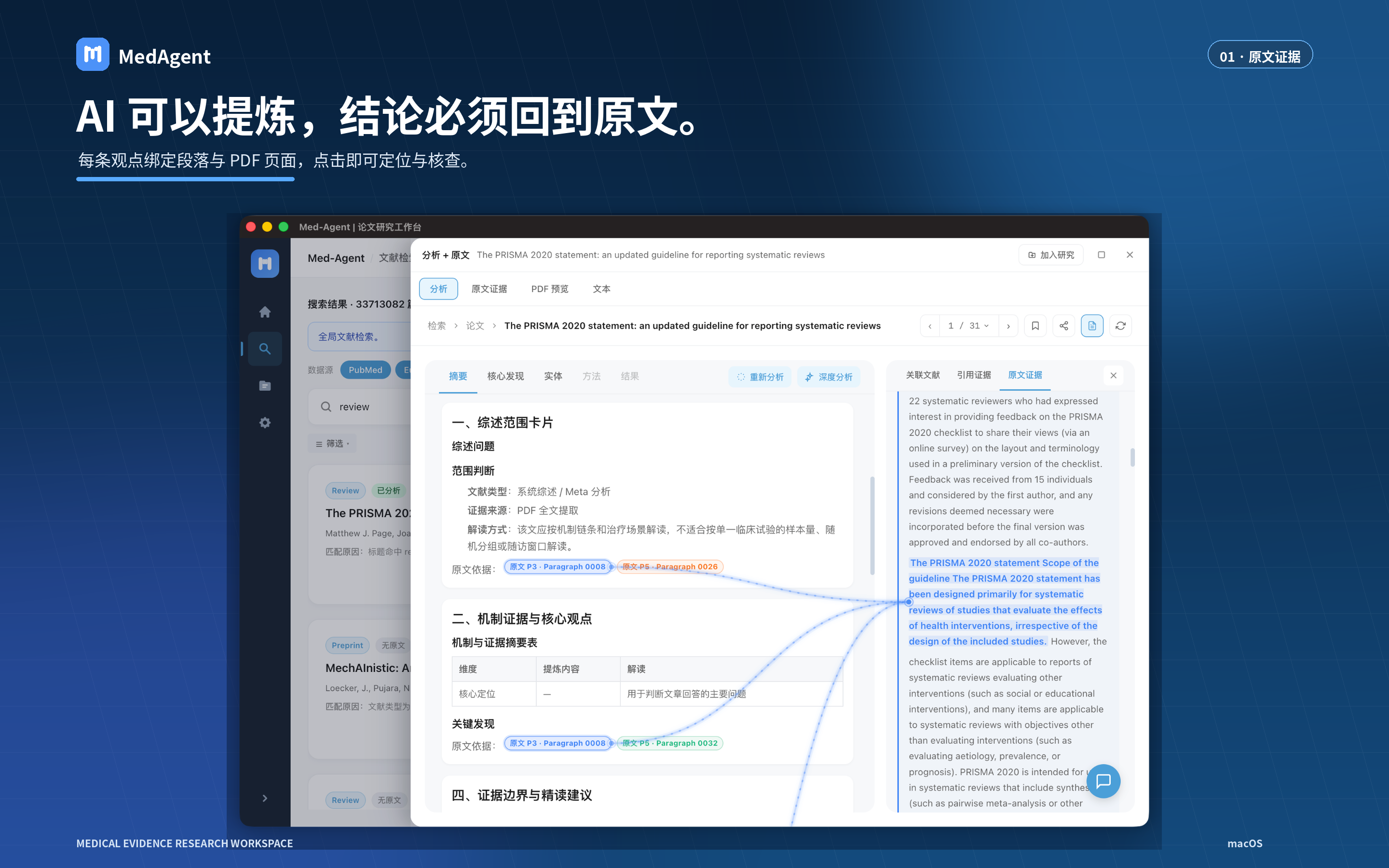Click the green fullscreen window dot
The image size is (1389, 868).
[x=283, y=227]
